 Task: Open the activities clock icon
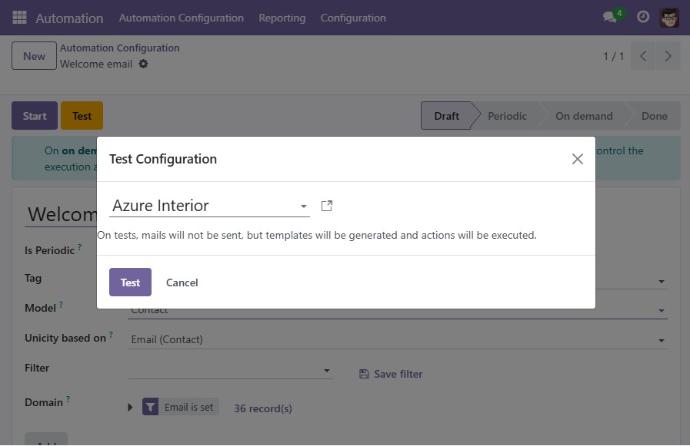pyautogui.click(x=643, y=17)
